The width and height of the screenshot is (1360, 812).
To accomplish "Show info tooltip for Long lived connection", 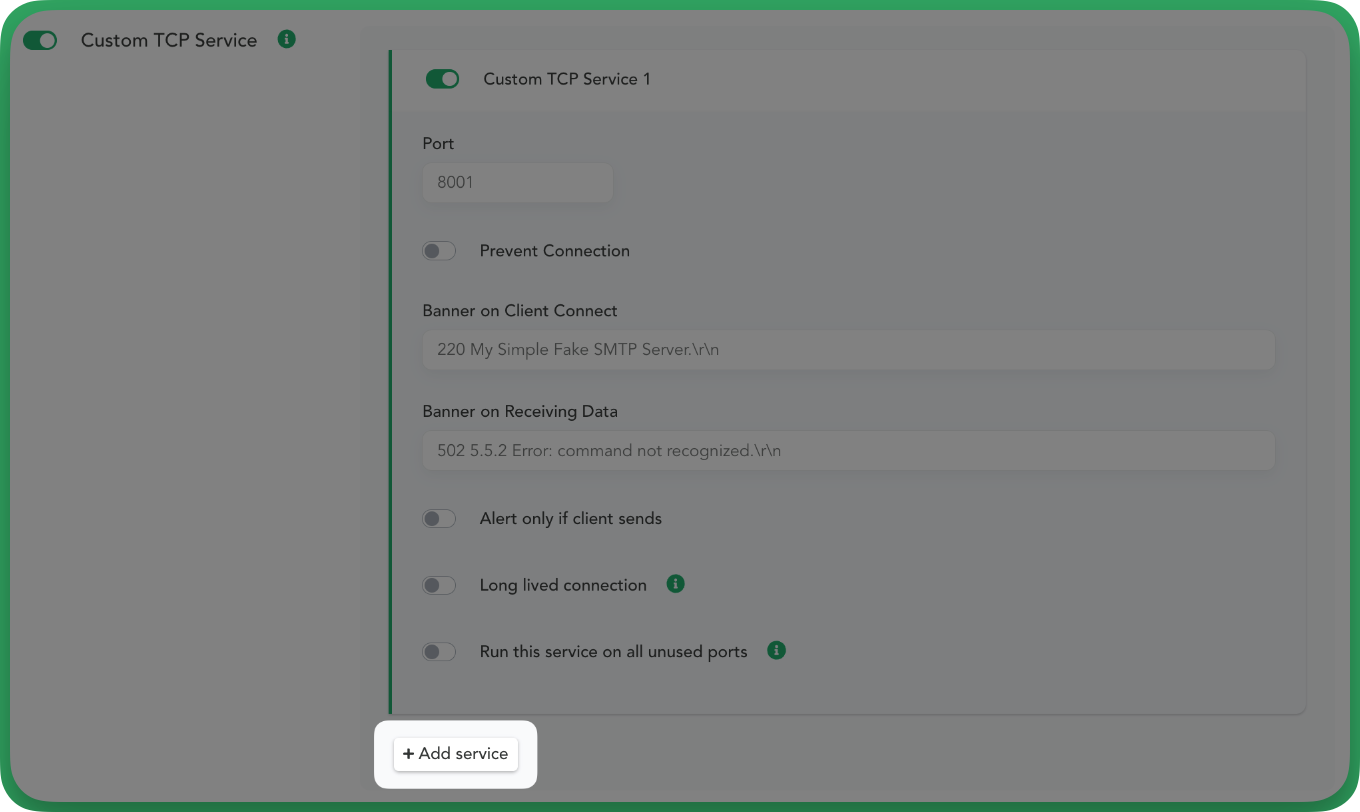I will click(x=676, y=584).
